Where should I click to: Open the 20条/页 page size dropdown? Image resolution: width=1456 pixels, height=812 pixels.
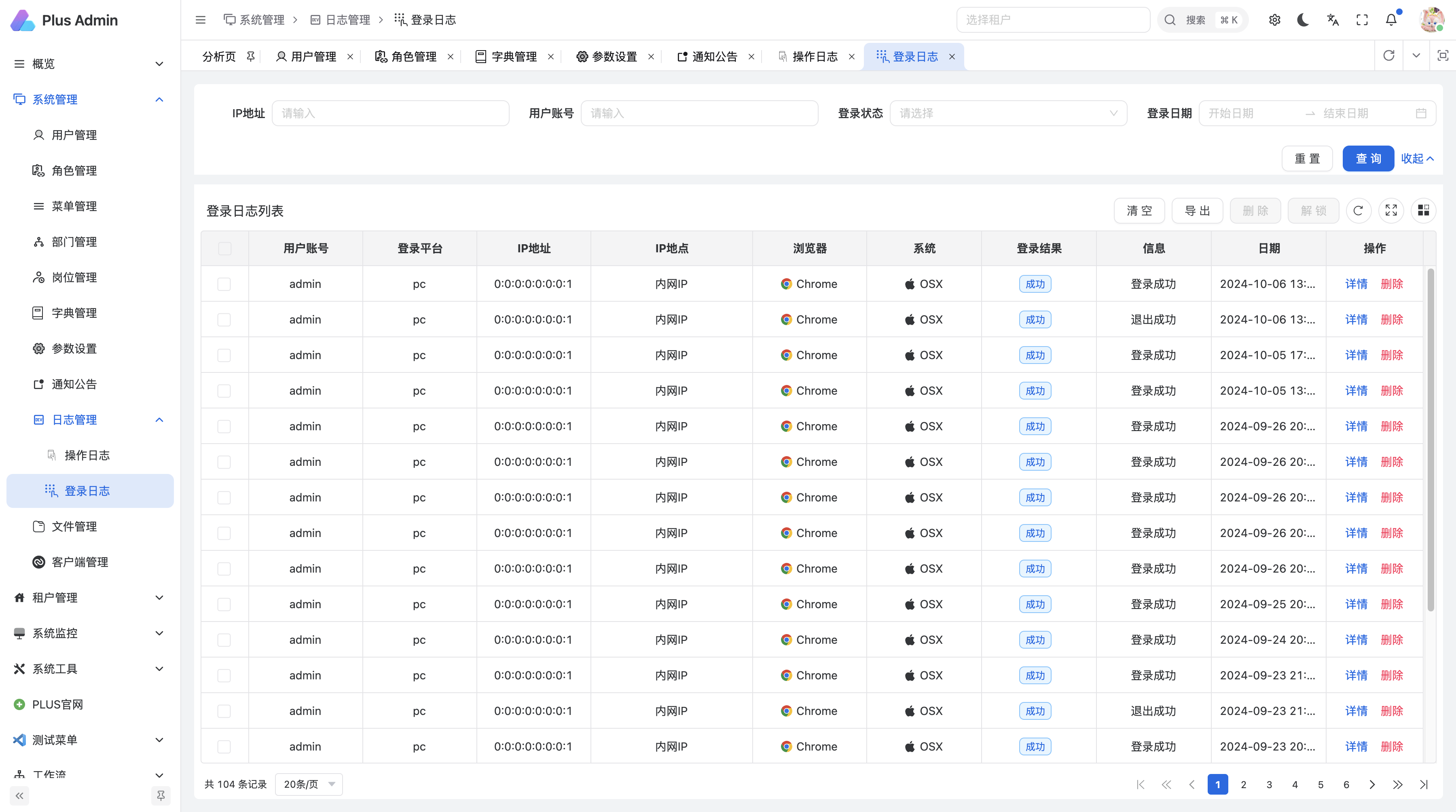point(309,784)
